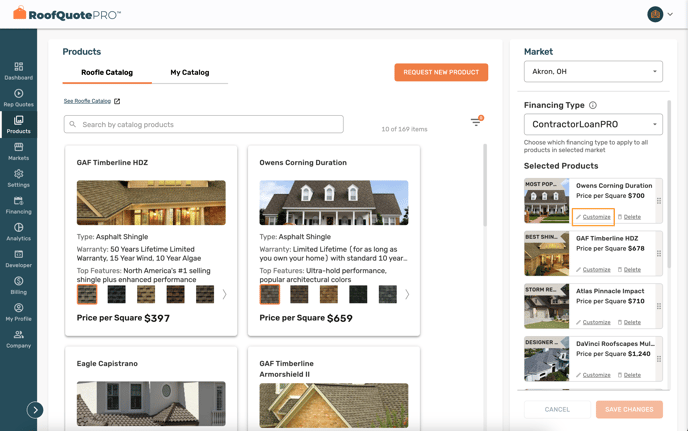The height and width of the screenshot is (431, 688).
Task: Click external link icon beside See Roofle Catalog
Action: (x=117, y=101)
